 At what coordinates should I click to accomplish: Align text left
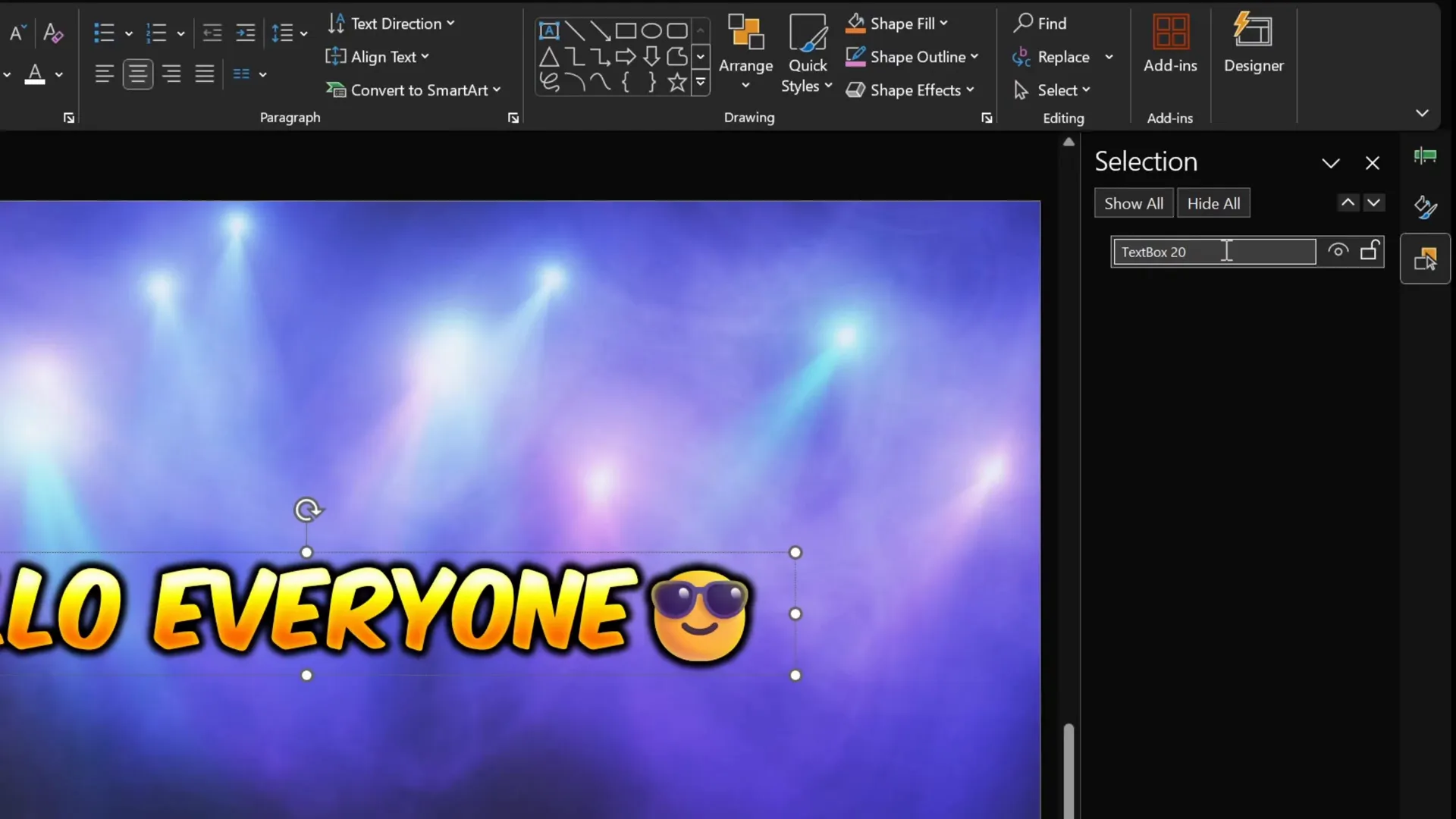(x=105, y=74)
